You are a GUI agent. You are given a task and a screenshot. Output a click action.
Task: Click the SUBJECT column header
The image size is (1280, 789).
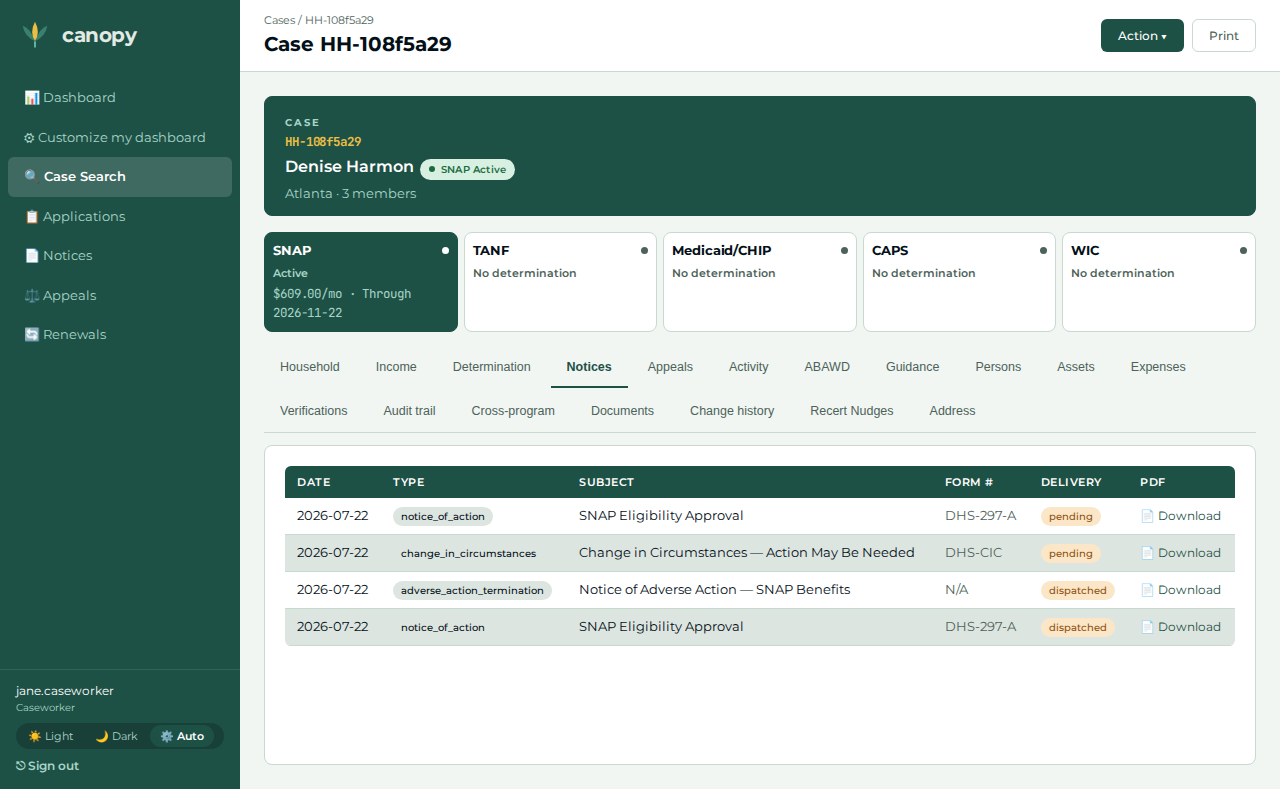click(606, 482)
